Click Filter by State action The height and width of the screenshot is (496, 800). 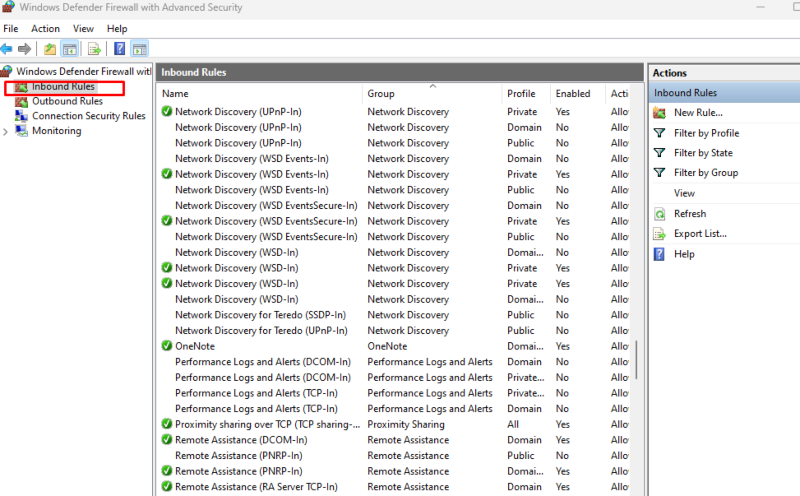[x=703, y=153]
